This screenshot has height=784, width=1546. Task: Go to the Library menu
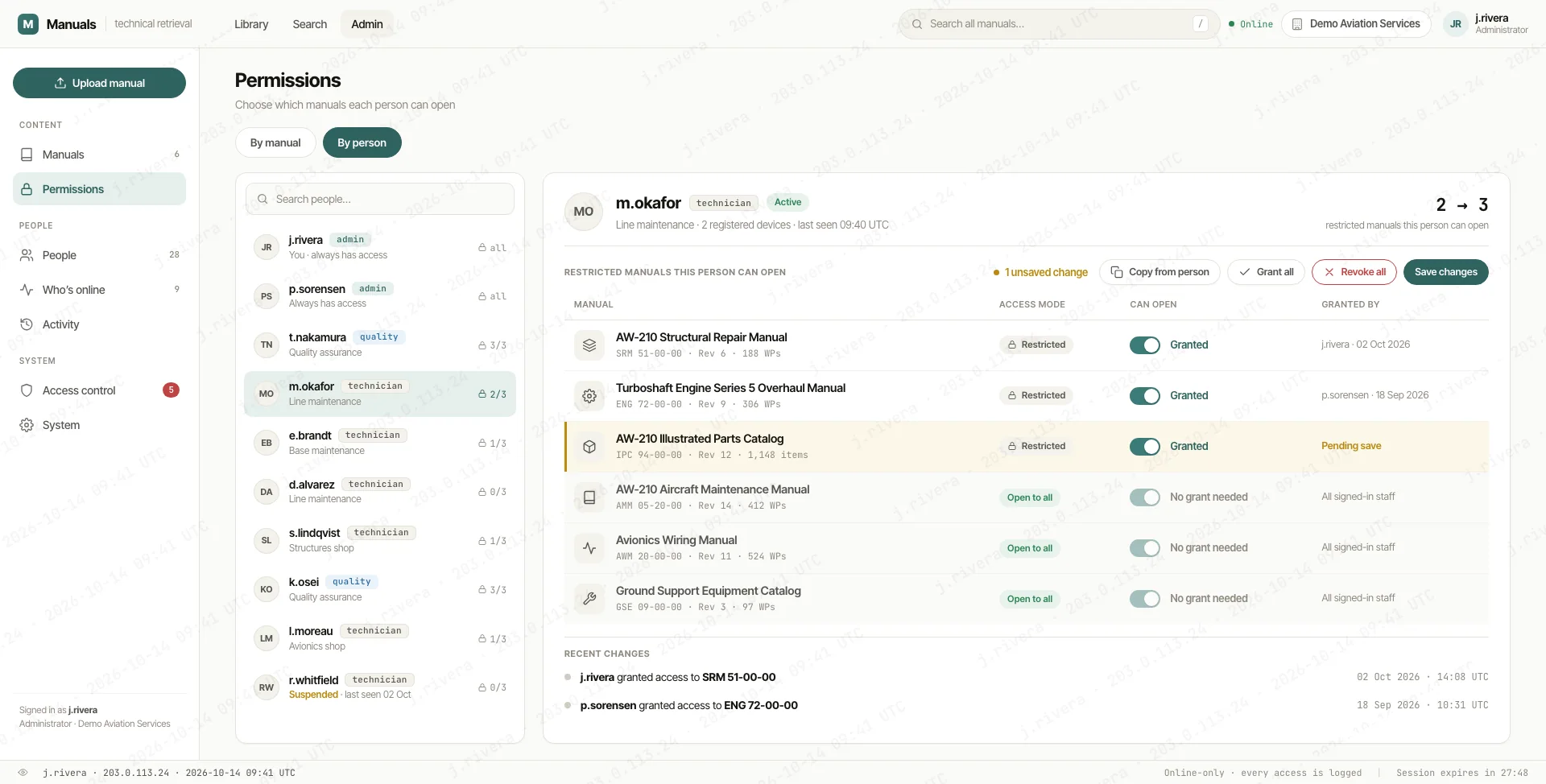coord(251,24)
